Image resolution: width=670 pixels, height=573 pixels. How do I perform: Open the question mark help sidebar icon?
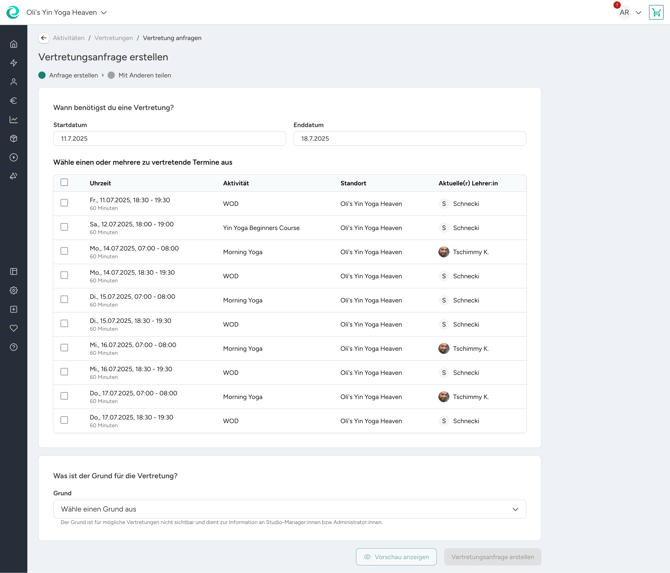coord(13,347)
